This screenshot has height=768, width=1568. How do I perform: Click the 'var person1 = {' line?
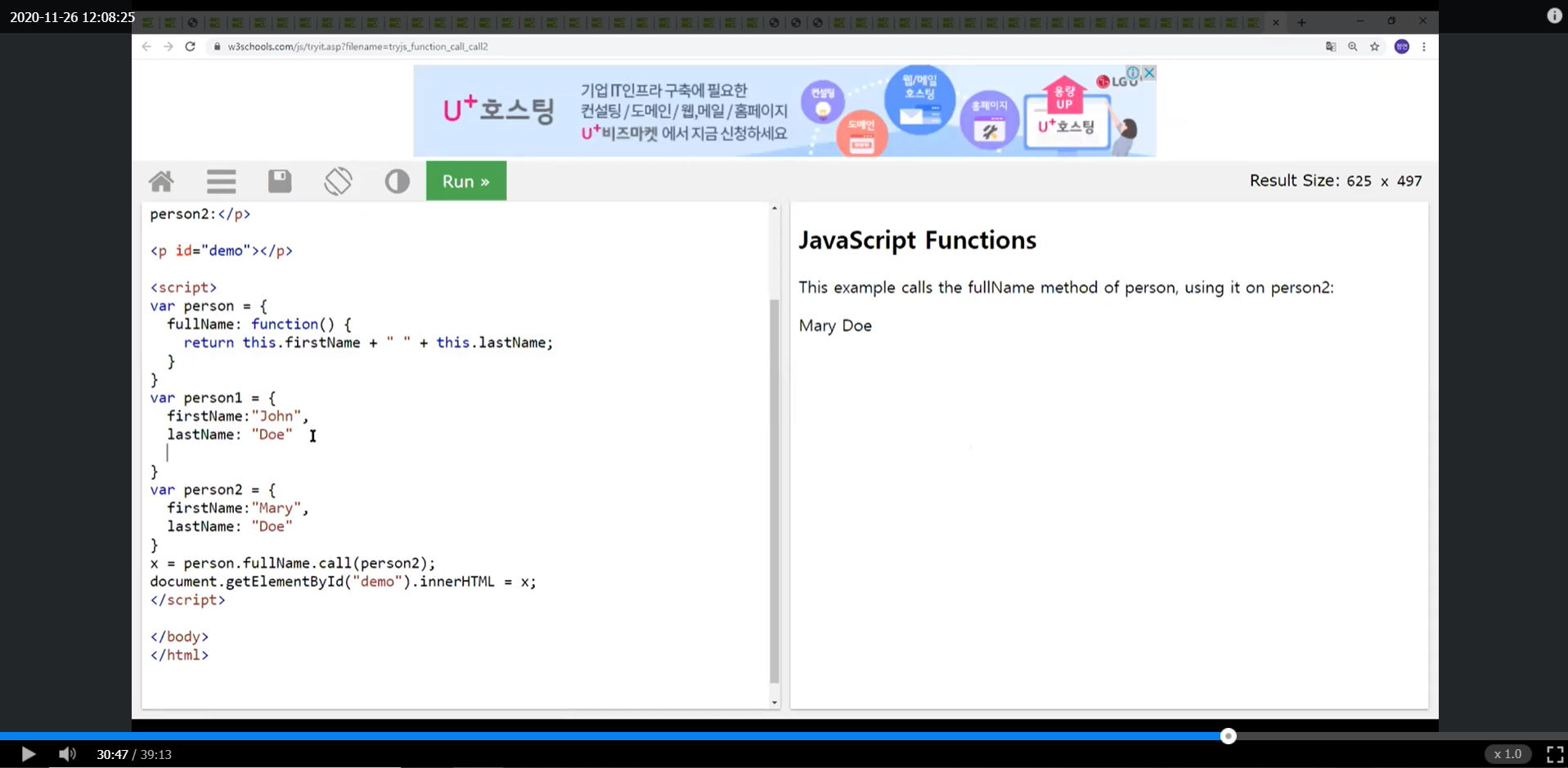tap(213, 398)
